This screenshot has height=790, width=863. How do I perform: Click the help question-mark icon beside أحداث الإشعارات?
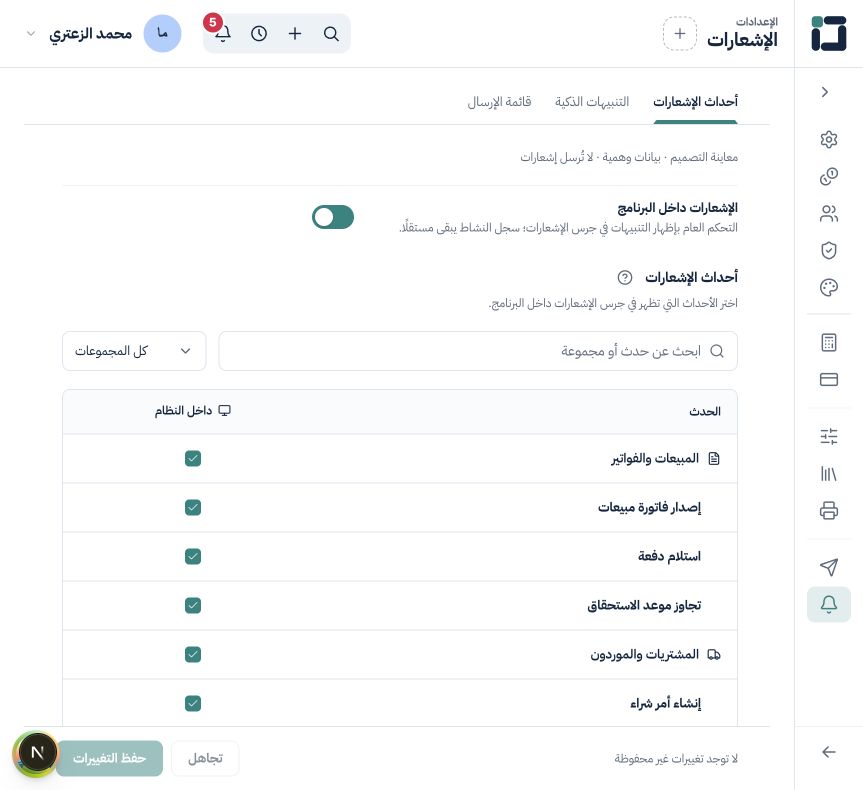click(x=625, y=277)
